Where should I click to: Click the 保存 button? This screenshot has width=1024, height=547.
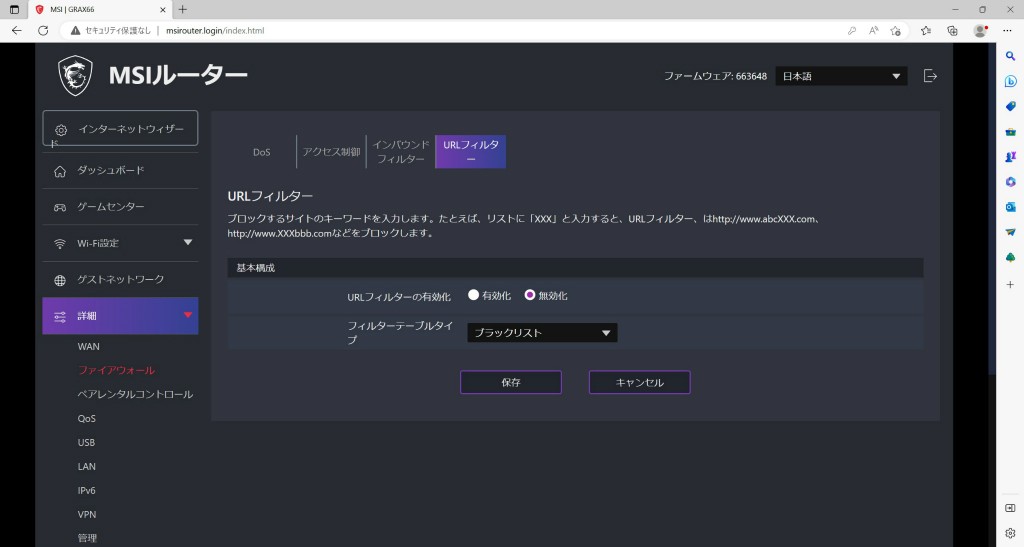coord(511,383)
